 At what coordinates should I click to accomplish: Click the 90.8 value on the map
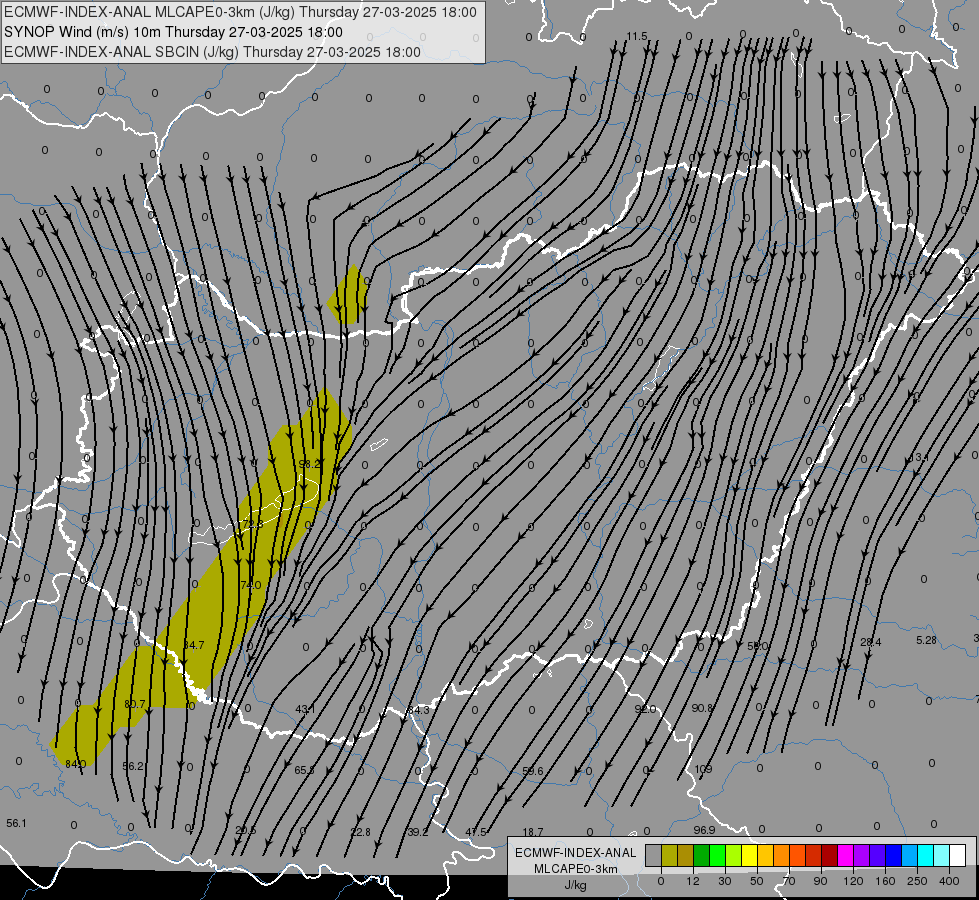702,708
